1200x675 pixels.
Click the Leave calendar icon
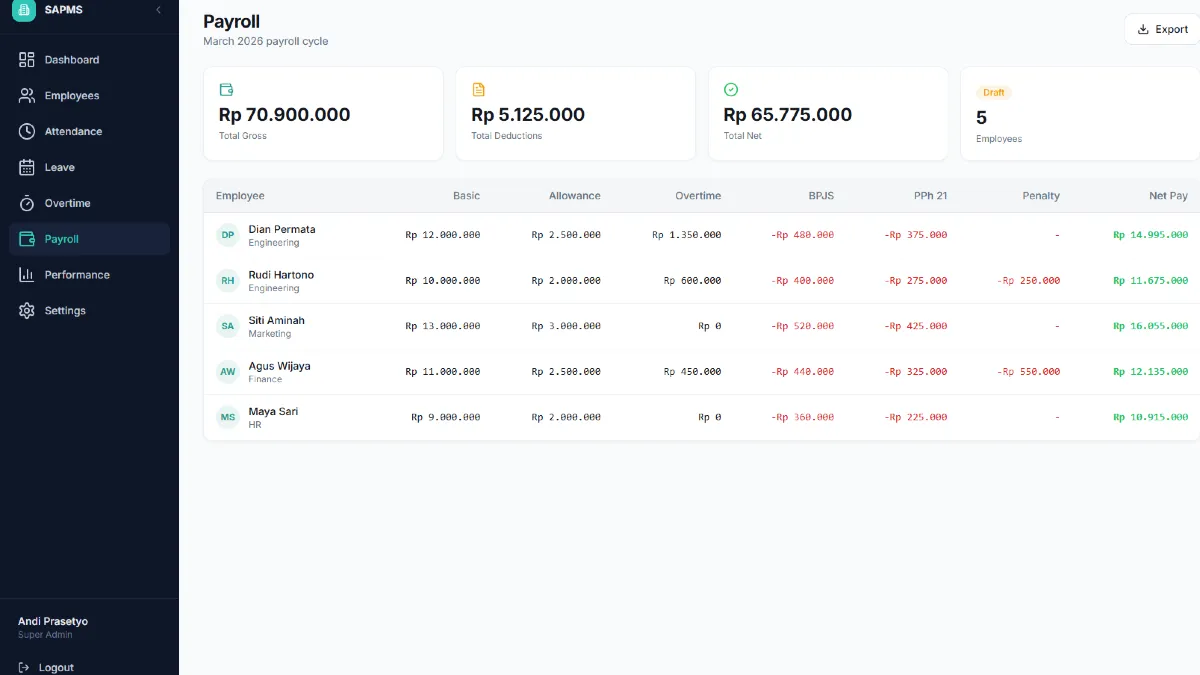[x=27, y=167]
